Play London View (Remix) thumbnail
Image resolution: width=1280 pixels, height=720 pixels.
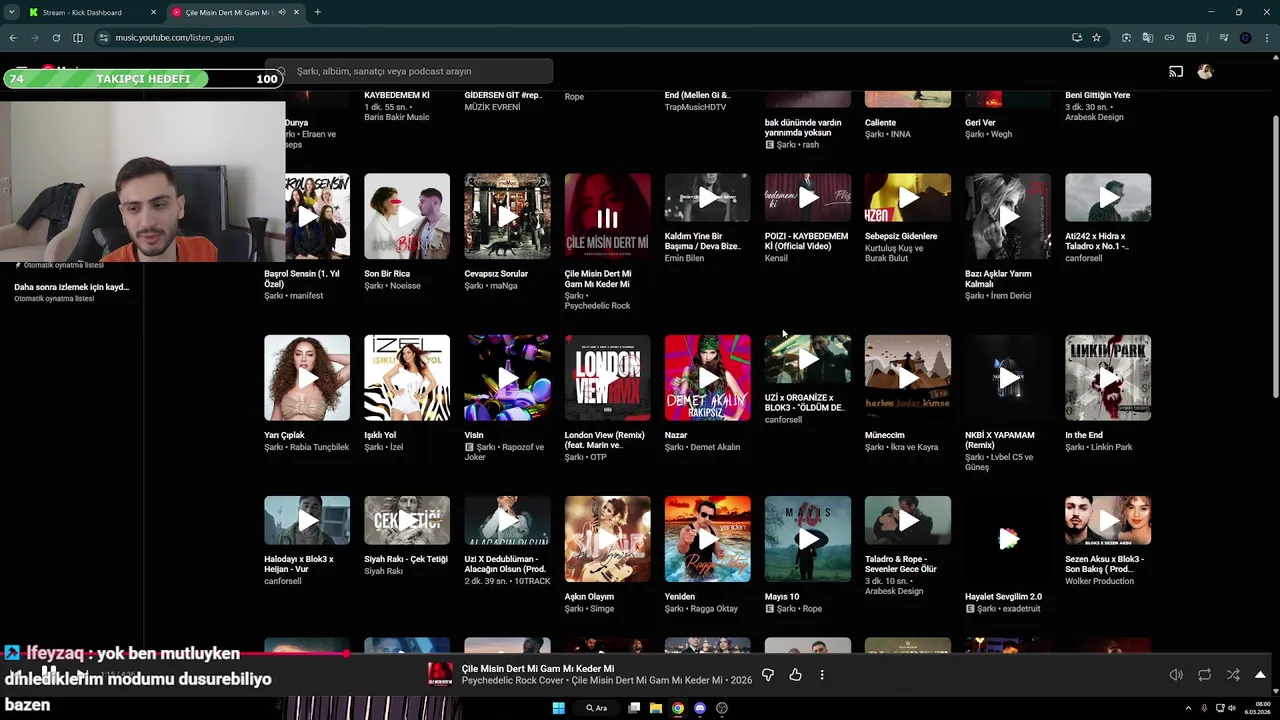coord(607,377)
